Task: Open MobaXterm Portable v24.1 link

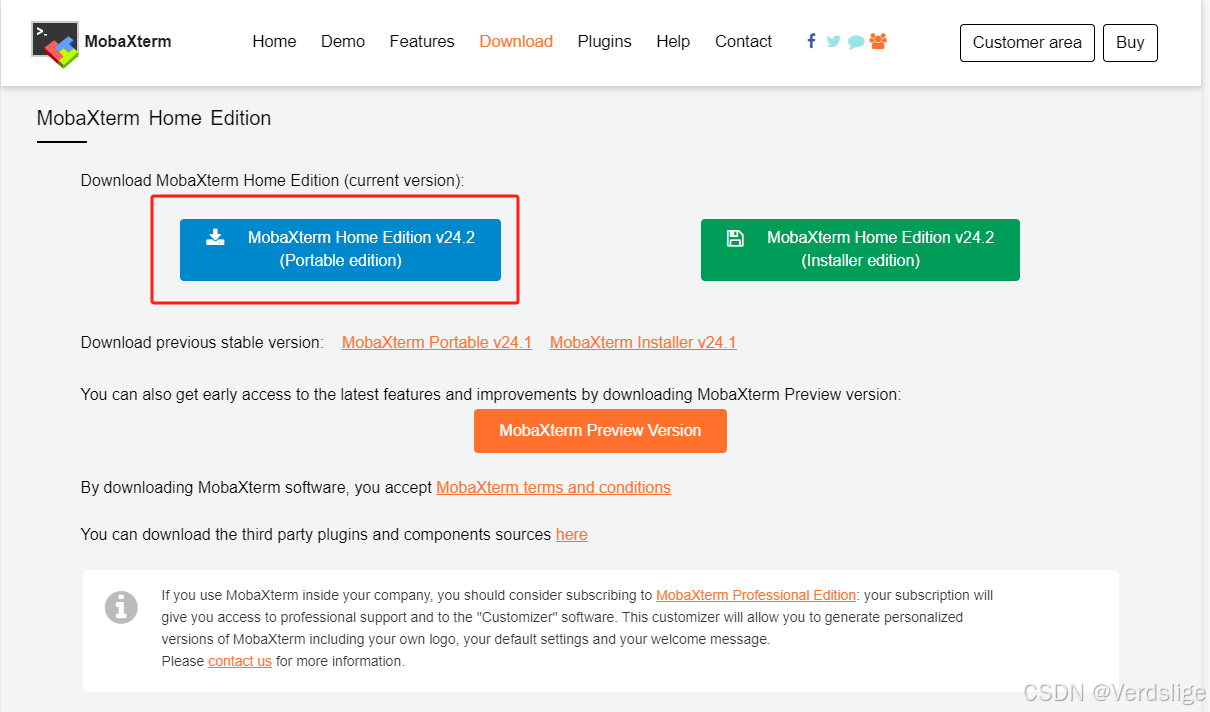Action: click(x=437, y=343)
